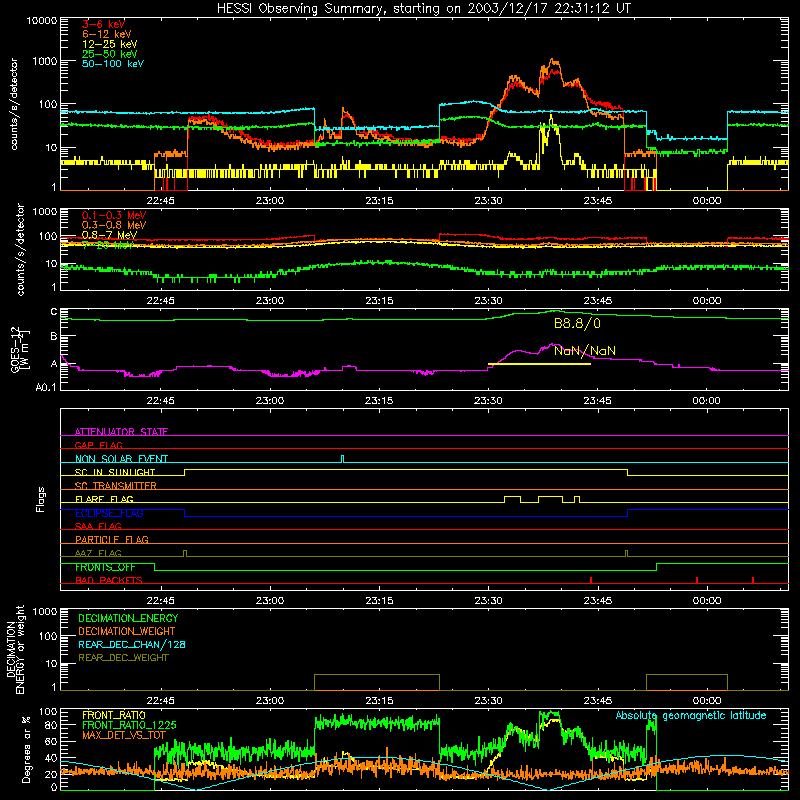Select the ECLIPSE_FLAG label

pos(109,513)
